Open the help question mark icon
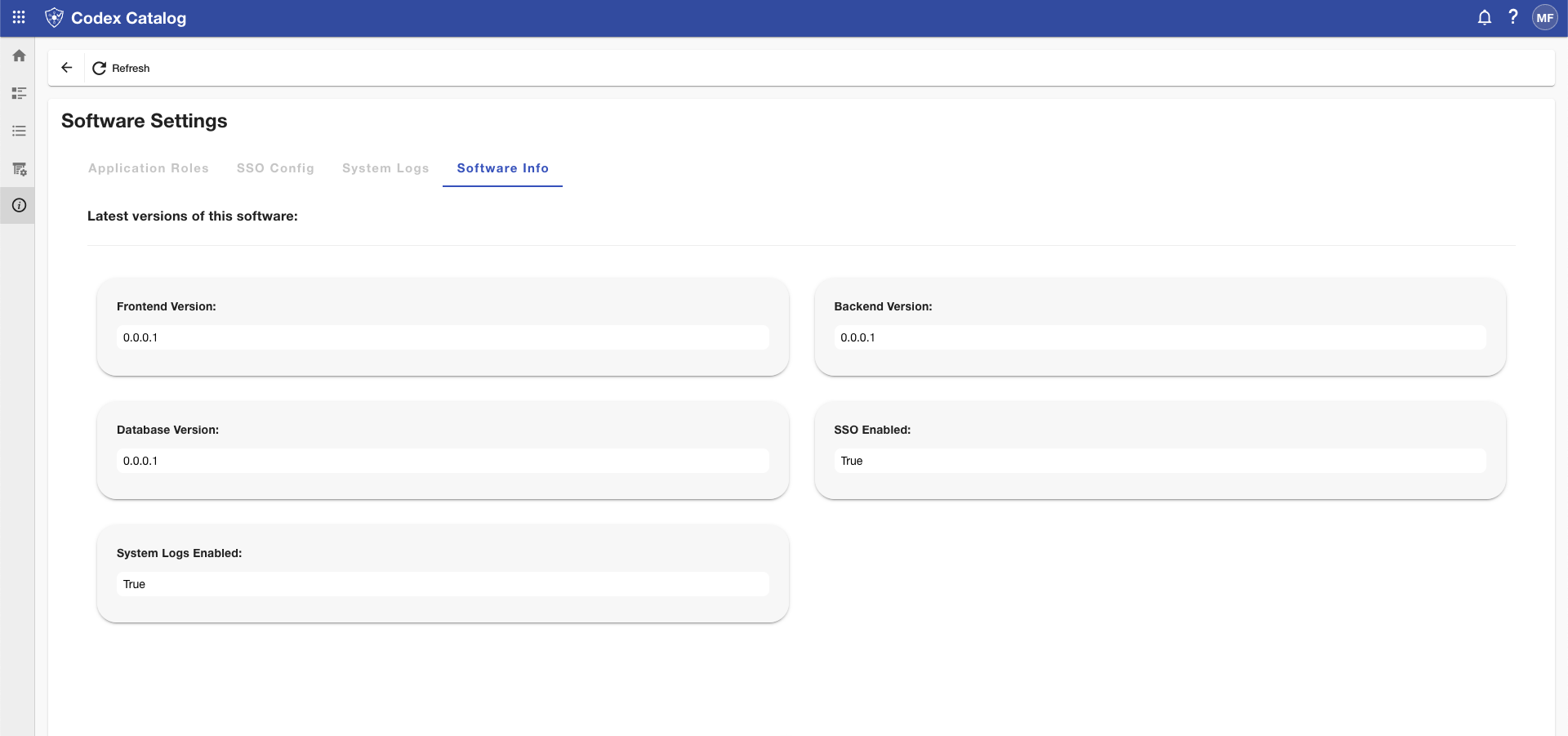Viewport: 1568px width, 736px height. (1513, 17)
